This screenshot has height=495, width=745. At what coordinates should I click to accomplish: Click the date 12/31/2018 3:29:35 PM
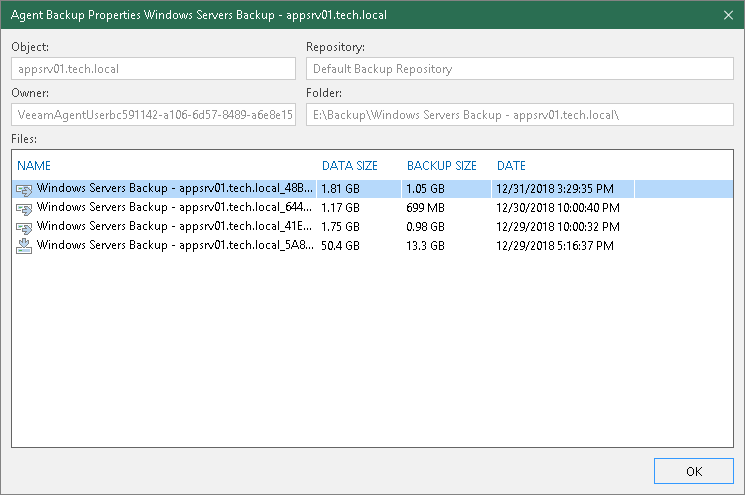pyautogui.click(x=555, y=189)
